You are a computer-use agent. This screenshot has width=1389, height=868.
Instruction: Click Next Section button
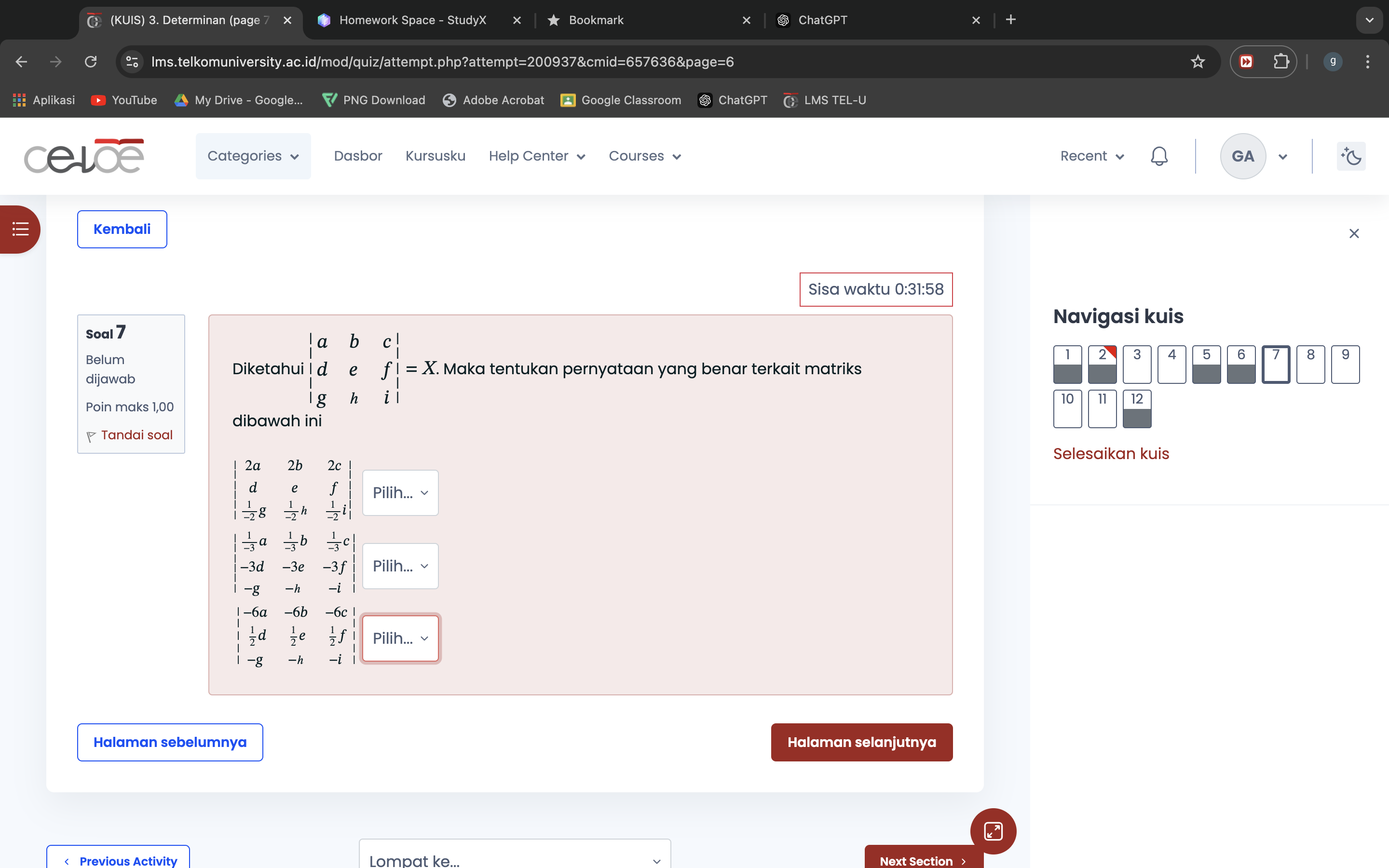pos(924,857)
